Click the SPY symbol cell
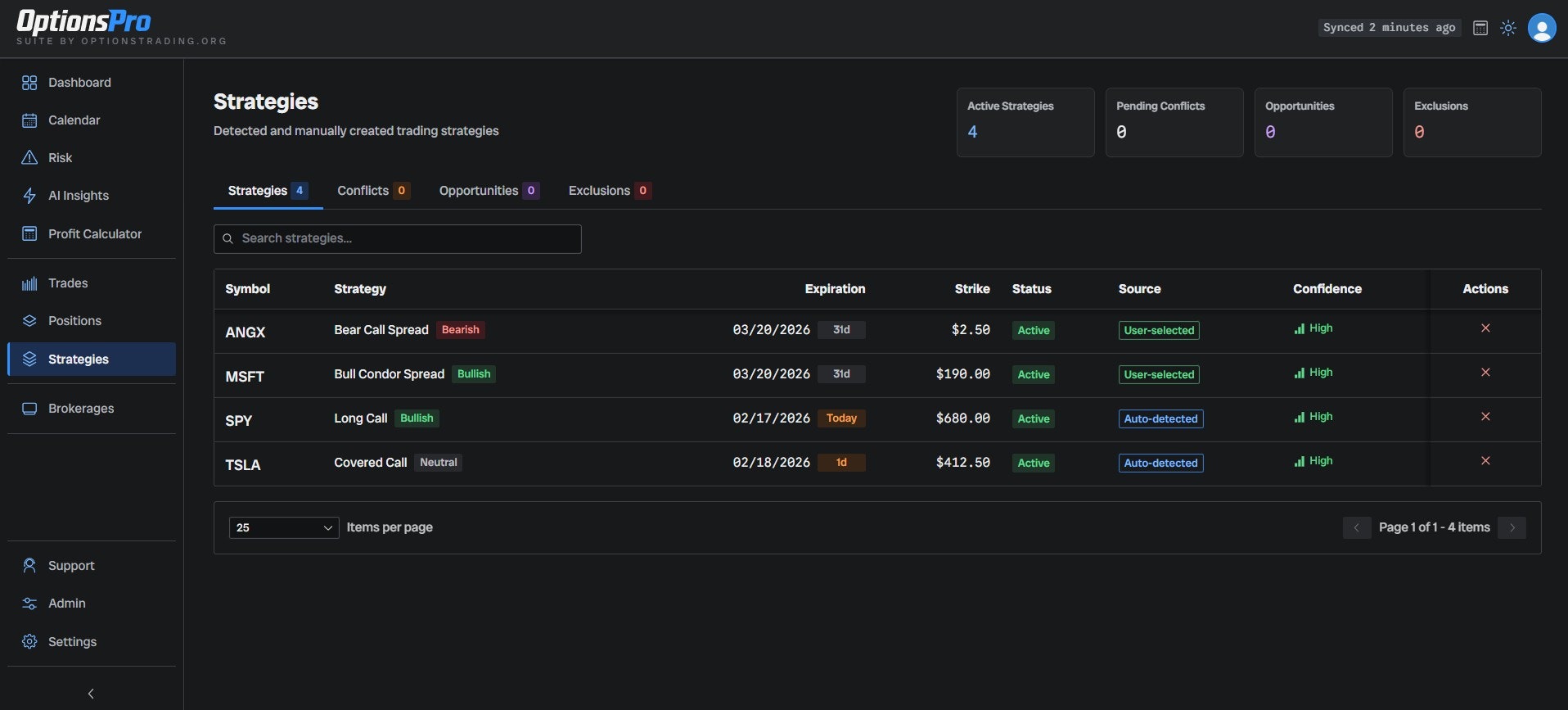The height and width of the screenshot is (710, 1568). [239, 421]
